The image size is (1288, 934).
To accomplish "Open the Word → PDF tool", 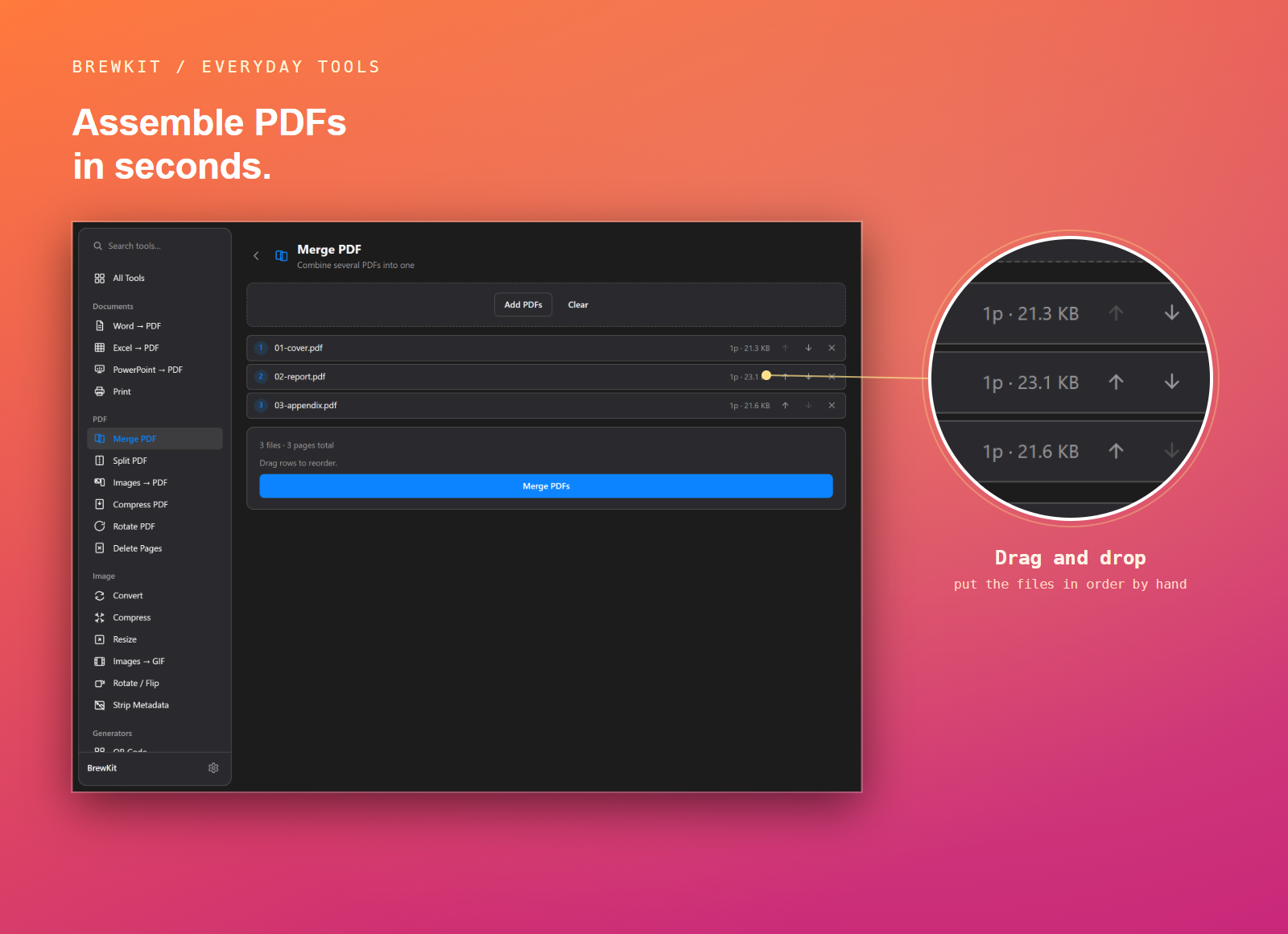I will pyautogui.click(x=155, y=326).
